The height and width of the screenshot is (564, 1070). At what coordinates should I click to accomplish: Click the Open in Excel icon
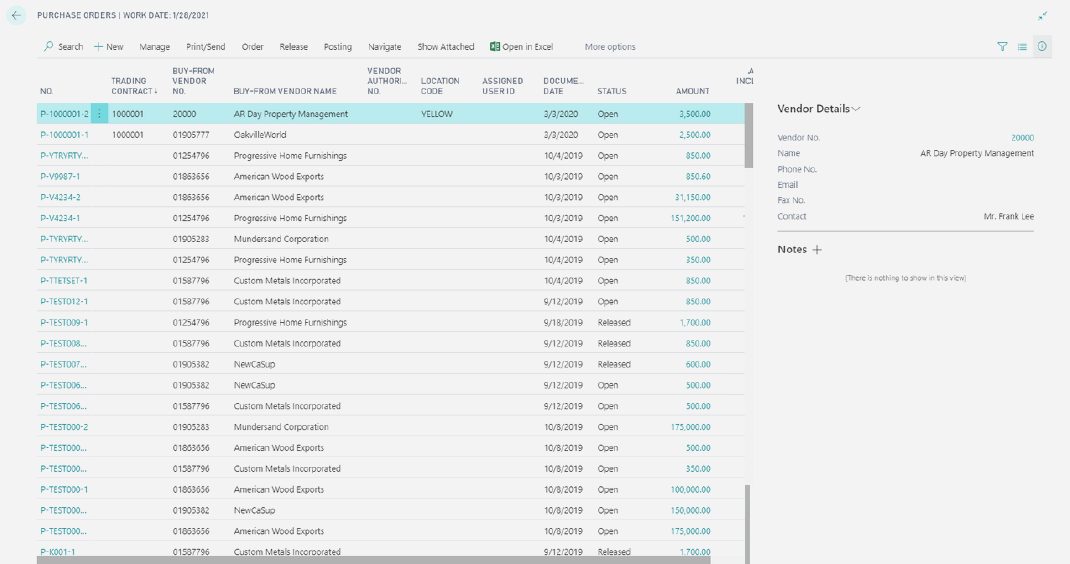[x=495, y=47]
